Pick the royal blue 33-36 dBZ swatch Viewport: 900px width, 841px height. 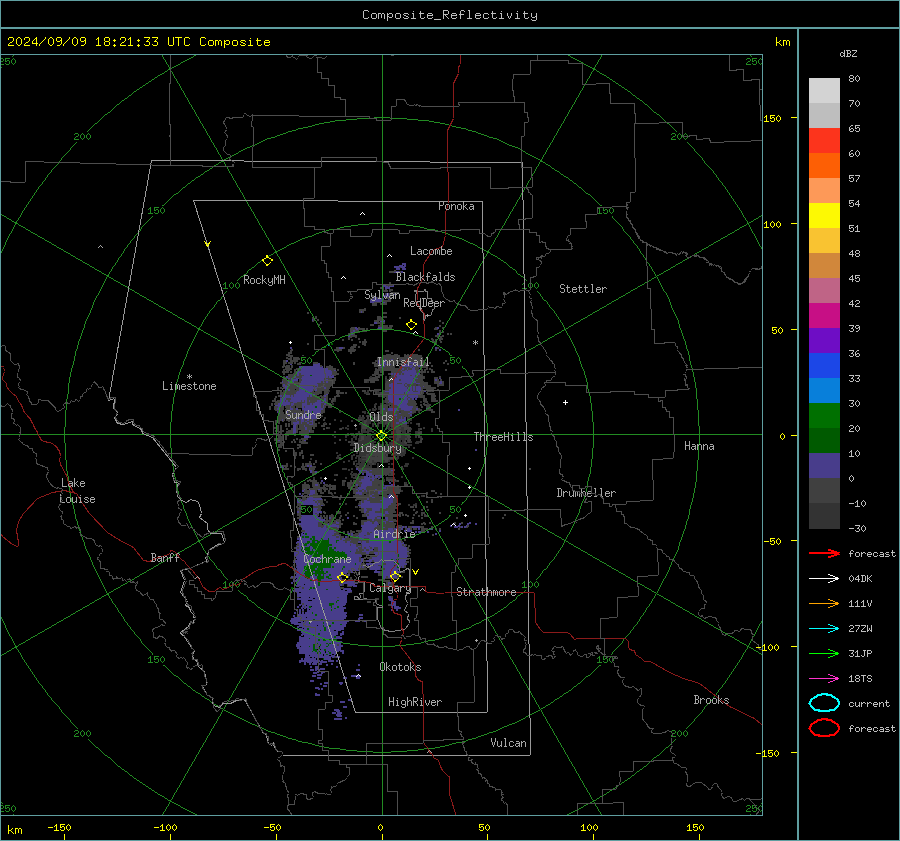coord(824,366)
